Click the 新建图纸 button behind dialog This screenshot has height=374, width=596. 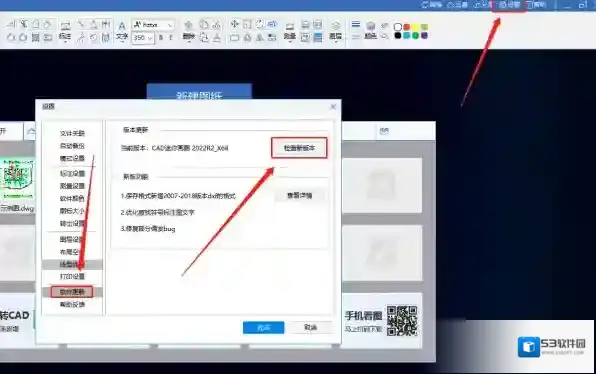tap(199, 92)
